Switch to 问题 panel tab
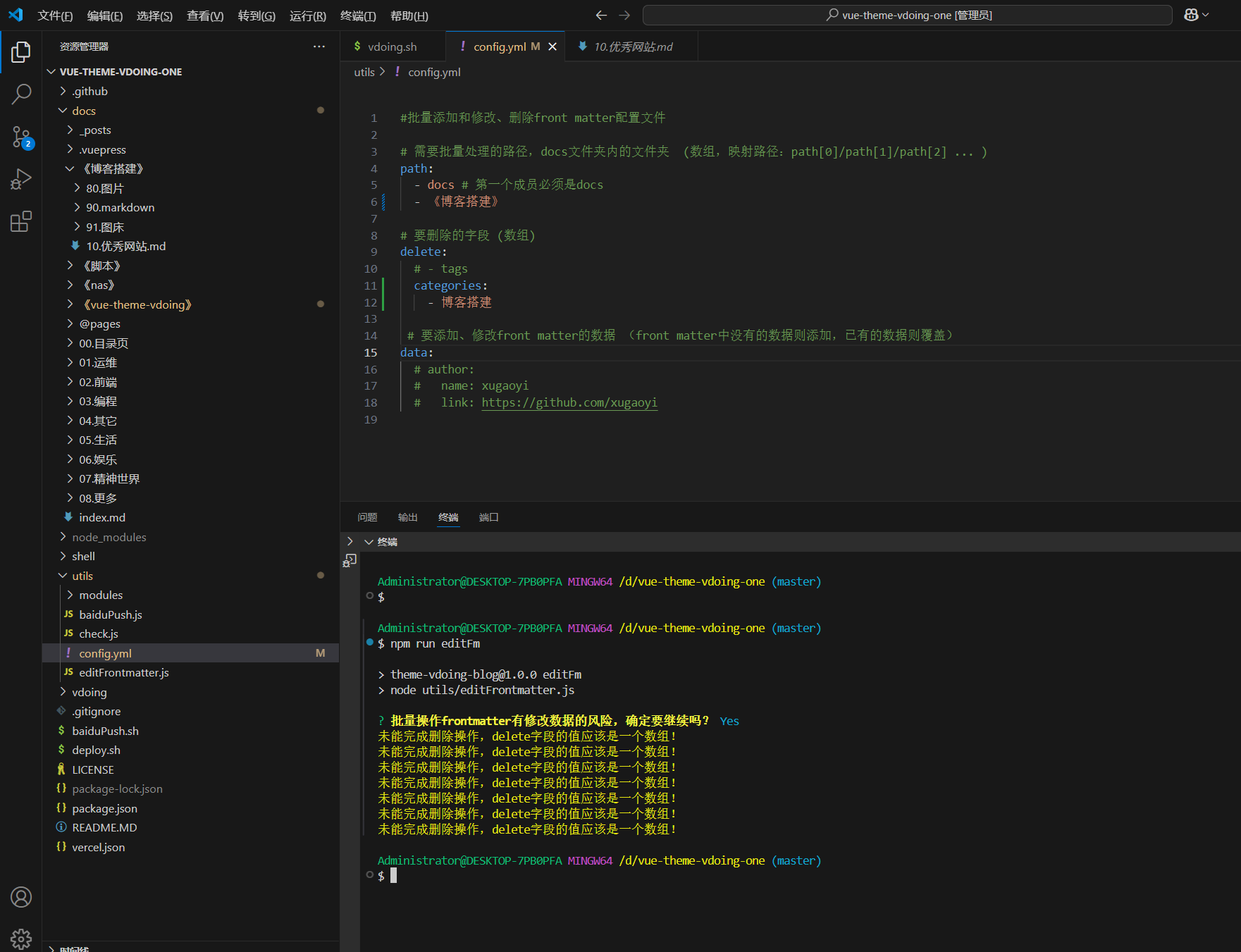 pyautogui.click(x=367, y=517)
